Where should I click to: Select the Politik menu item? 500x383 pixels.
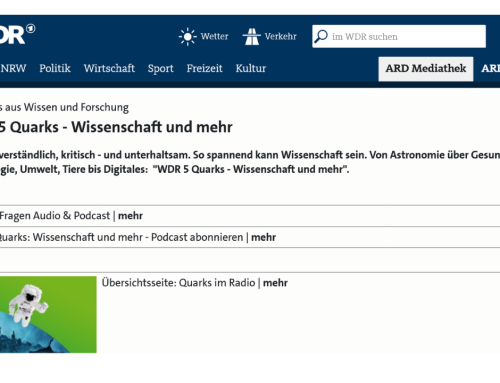[x=55, y=68]
